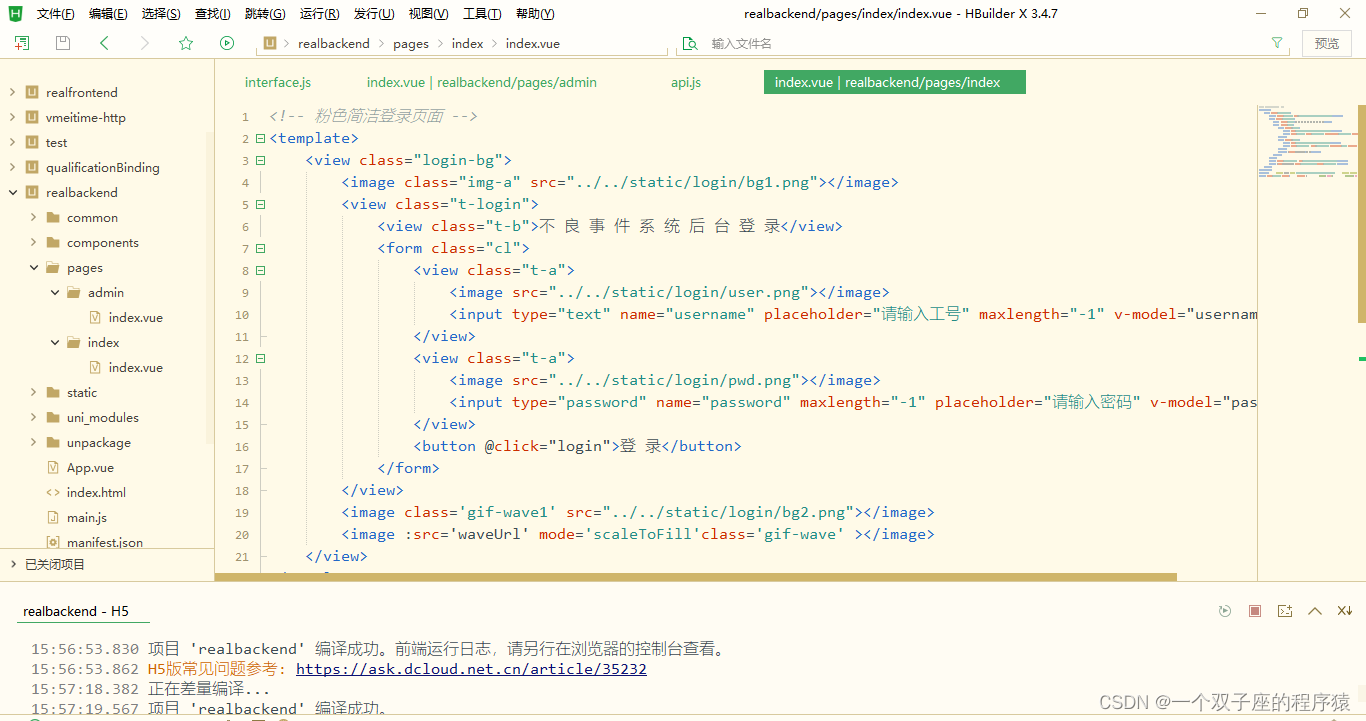This screenshot has width=1366, height=721.
Task: Click the 预览 preview button
Action: click(1327, 43)
